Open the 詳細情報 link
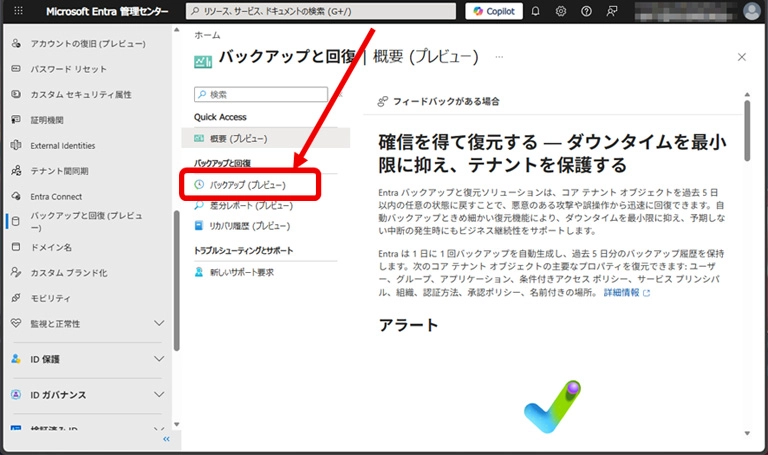The image size is (768, 455). click(626, 293)
